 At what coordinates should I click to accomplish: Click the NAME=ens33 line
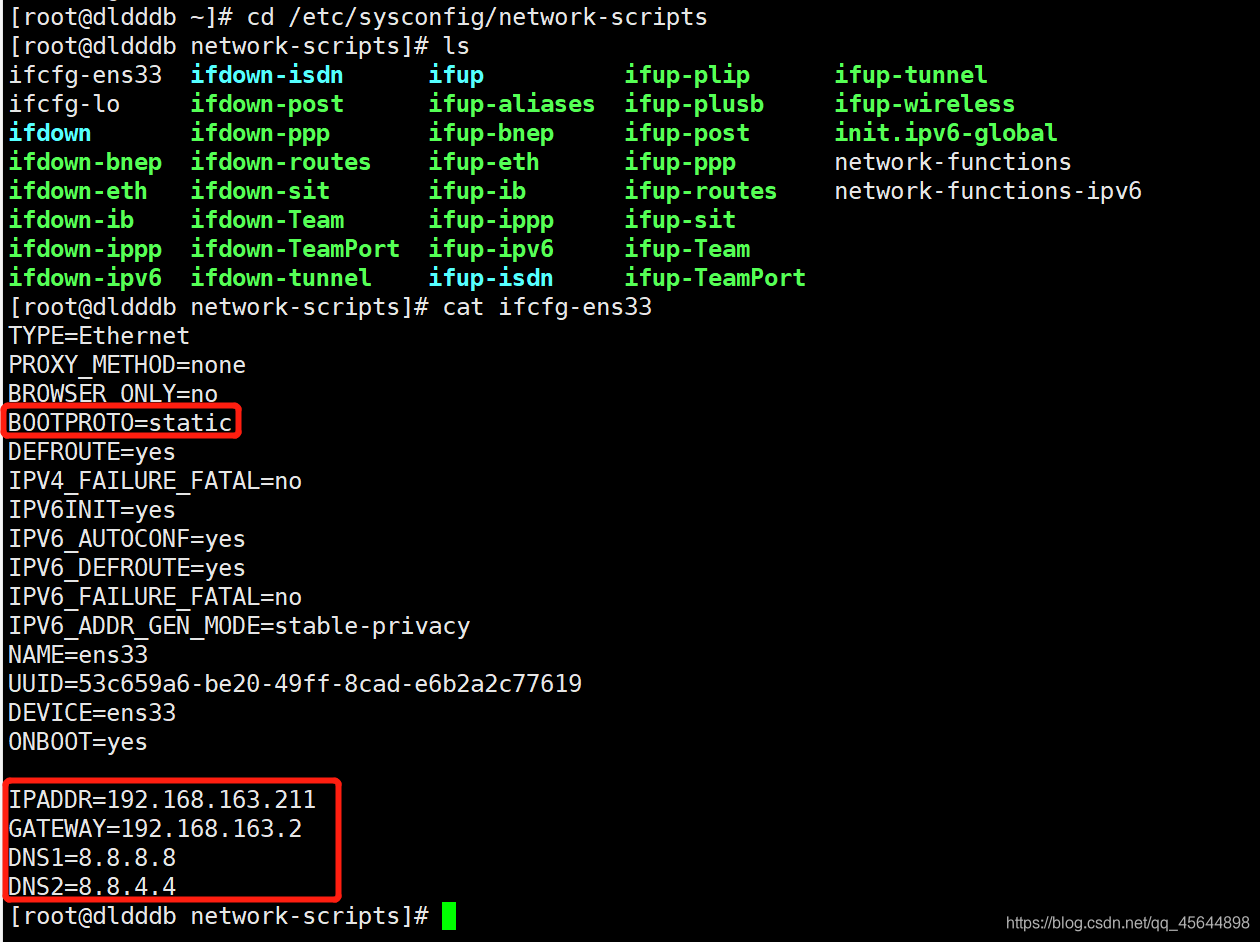point(78,655)
